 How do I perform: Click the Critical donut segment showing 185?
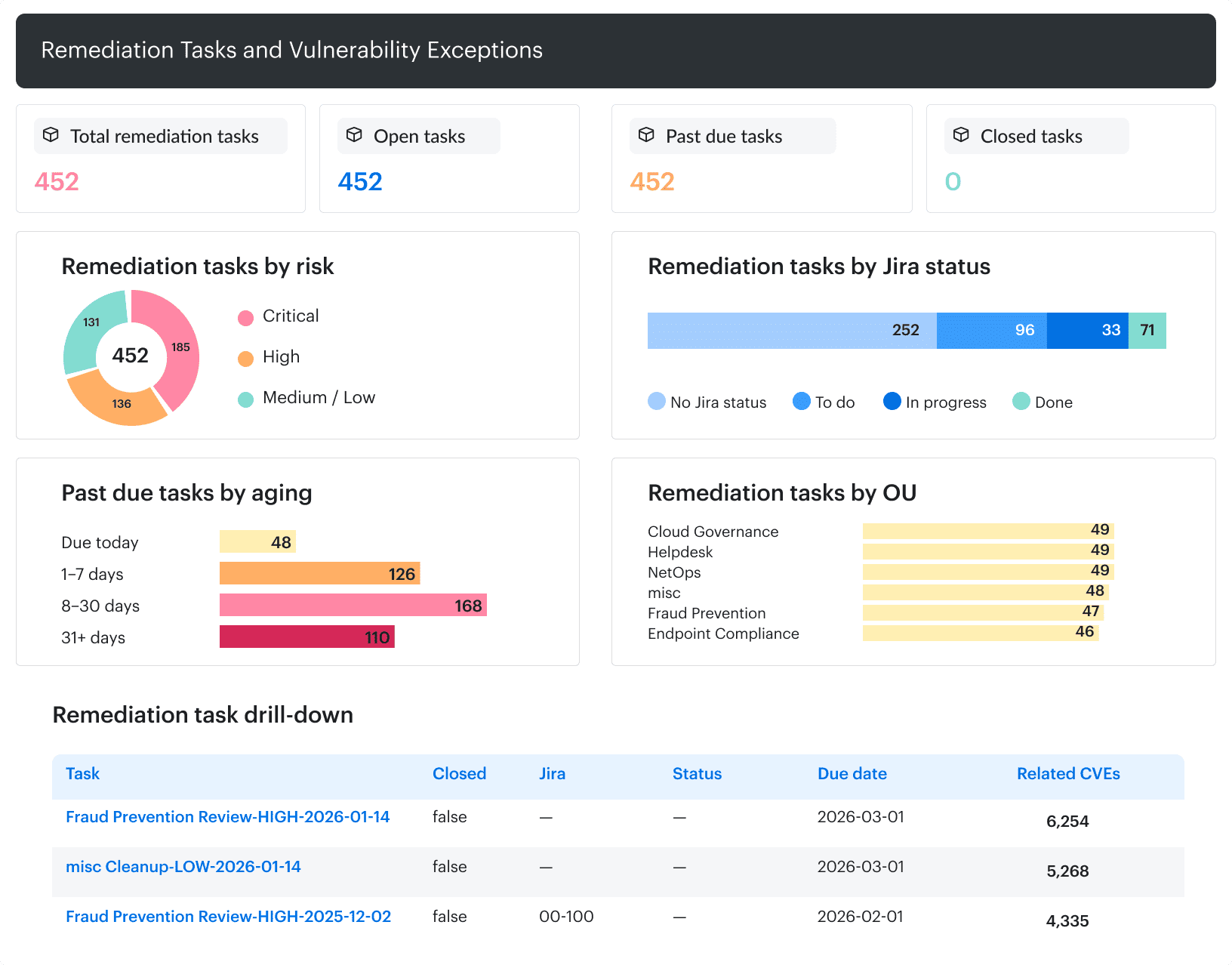[180, 347]
